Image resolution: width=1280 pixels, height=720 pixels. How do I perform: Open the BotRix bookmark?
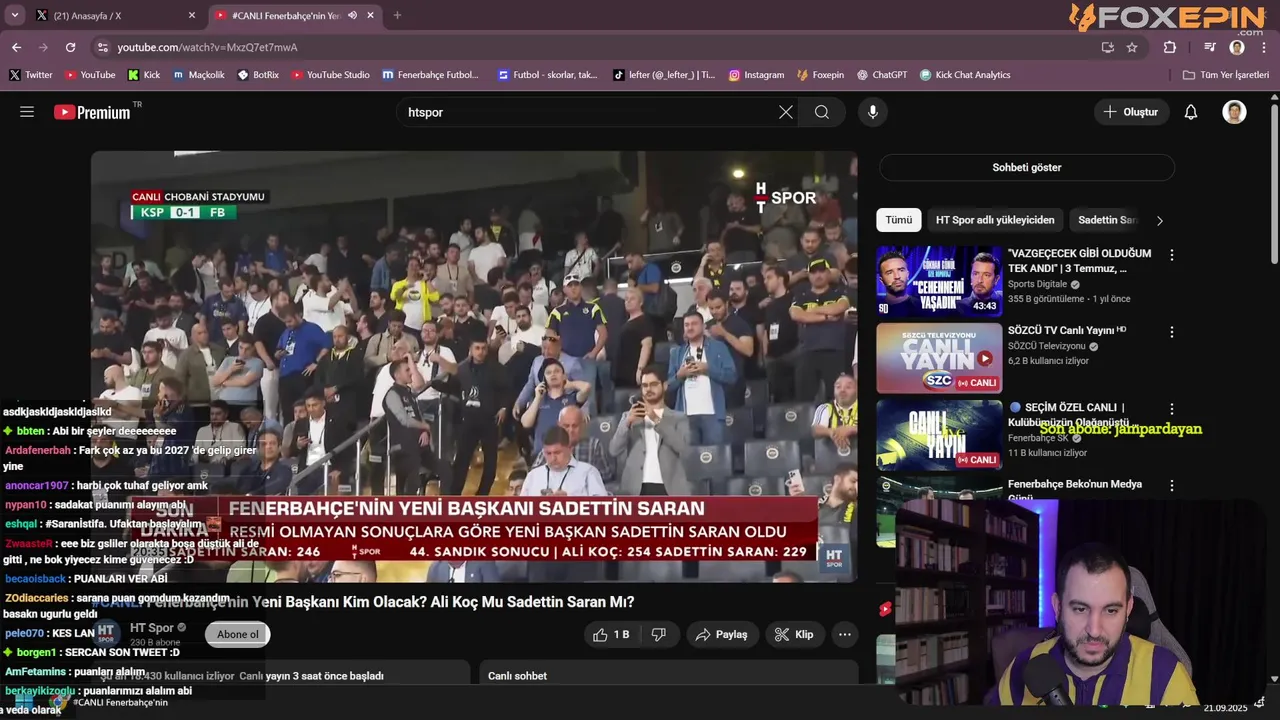click(x=258, y=75)
